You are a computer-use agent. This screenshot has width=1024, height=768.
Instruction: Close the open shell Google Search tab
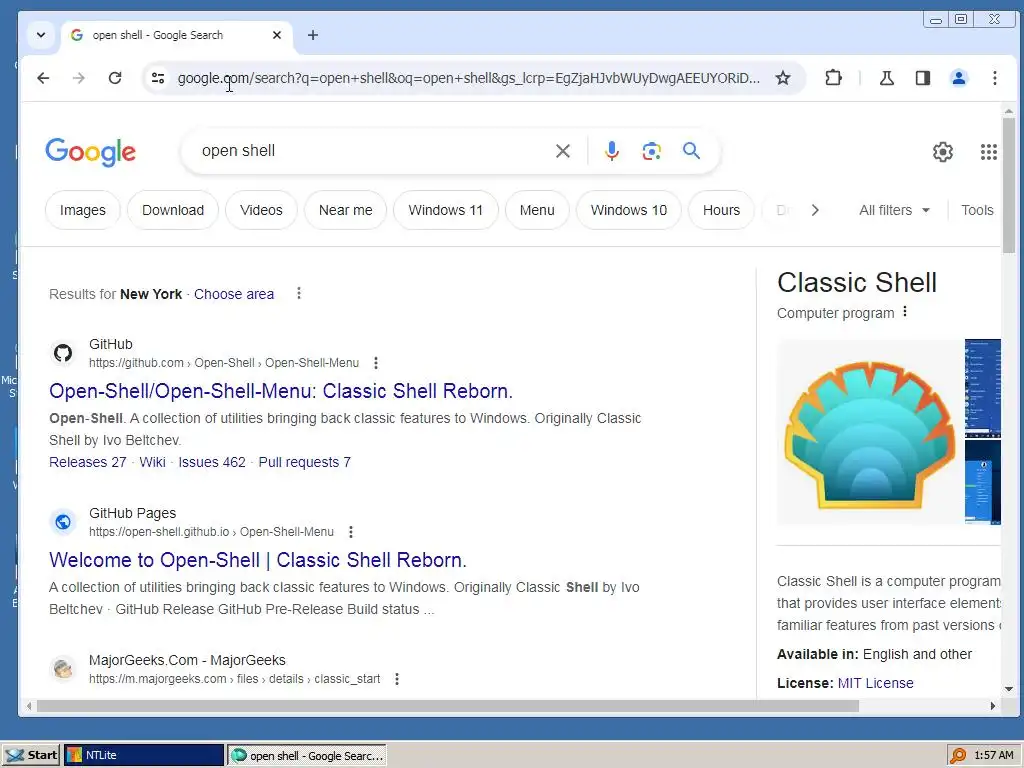click(x=277, y=35)
